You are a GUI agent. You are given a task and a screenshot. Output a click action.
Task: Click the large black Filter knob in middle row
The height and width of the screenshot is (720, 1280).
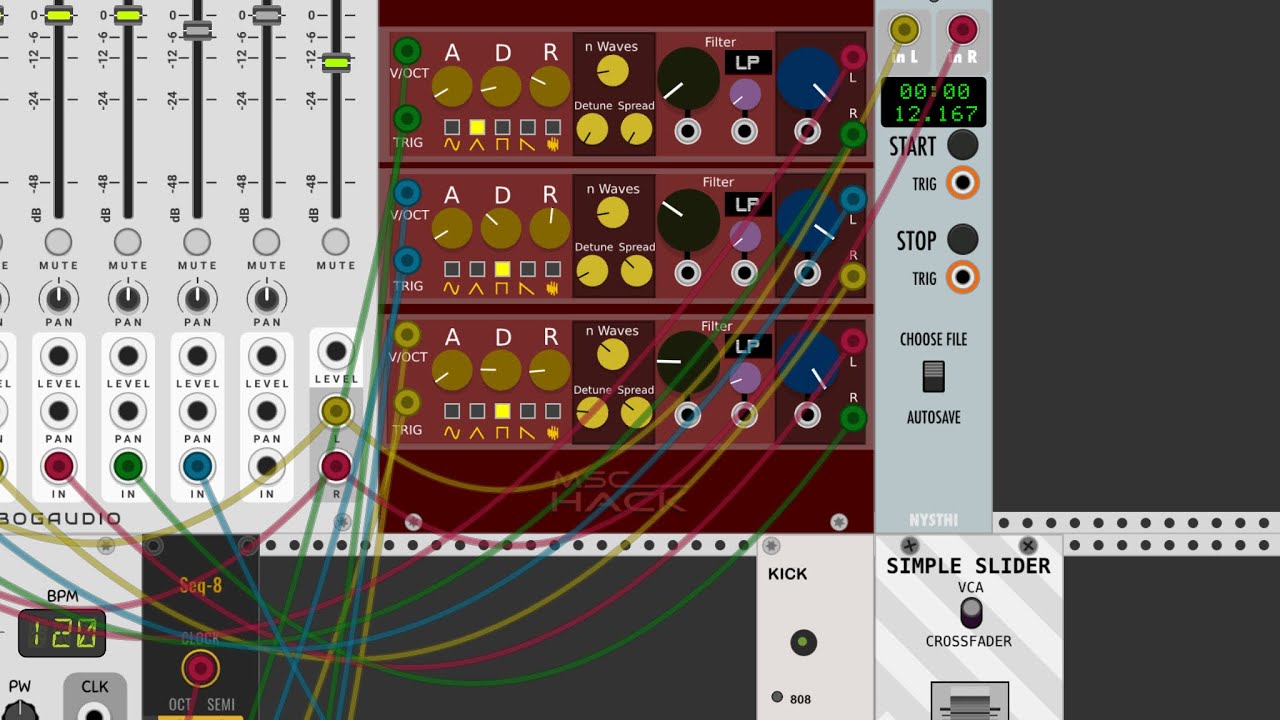click(x=688, y=221)
